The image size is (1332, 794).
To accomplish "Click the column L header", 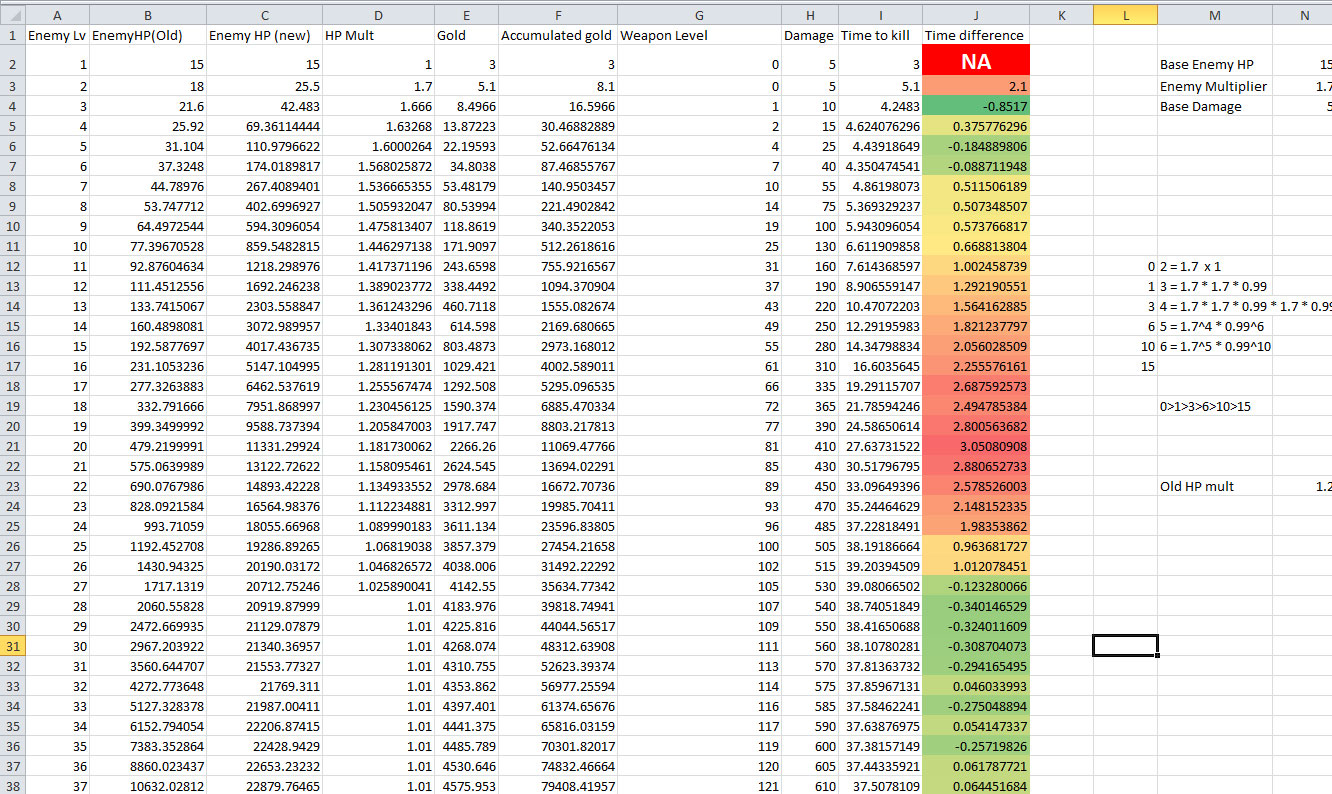I will click(x=1125, y=14).
